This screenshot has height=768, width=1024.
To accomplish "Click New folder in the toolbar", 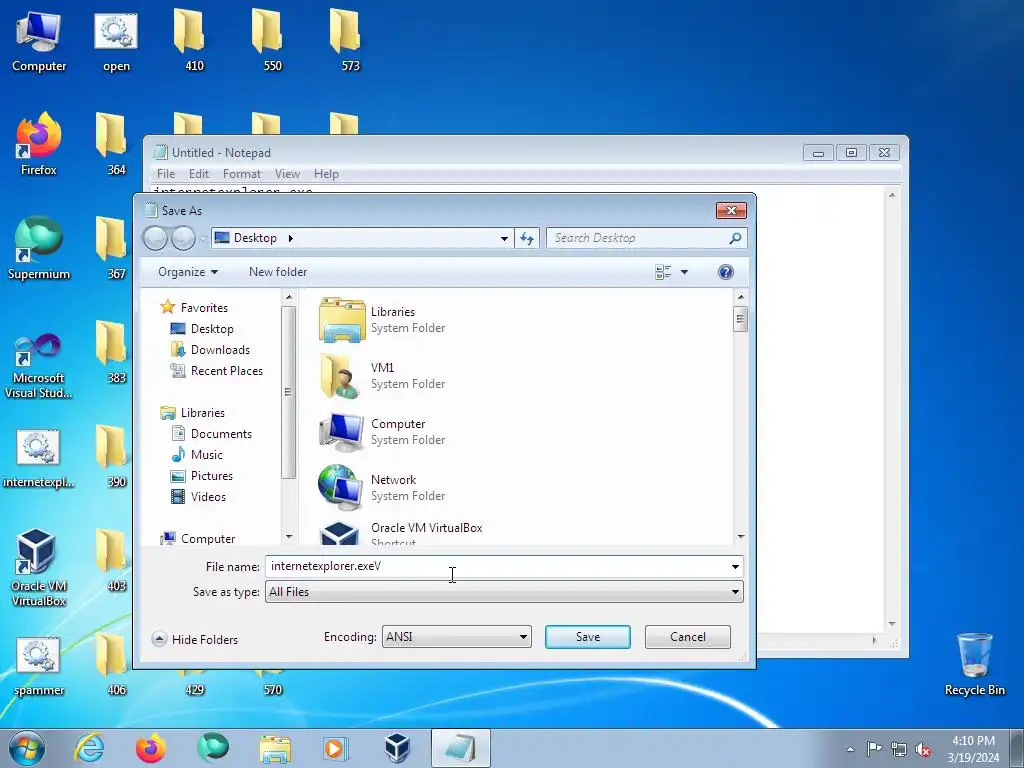I will click(x=278, y=272).
